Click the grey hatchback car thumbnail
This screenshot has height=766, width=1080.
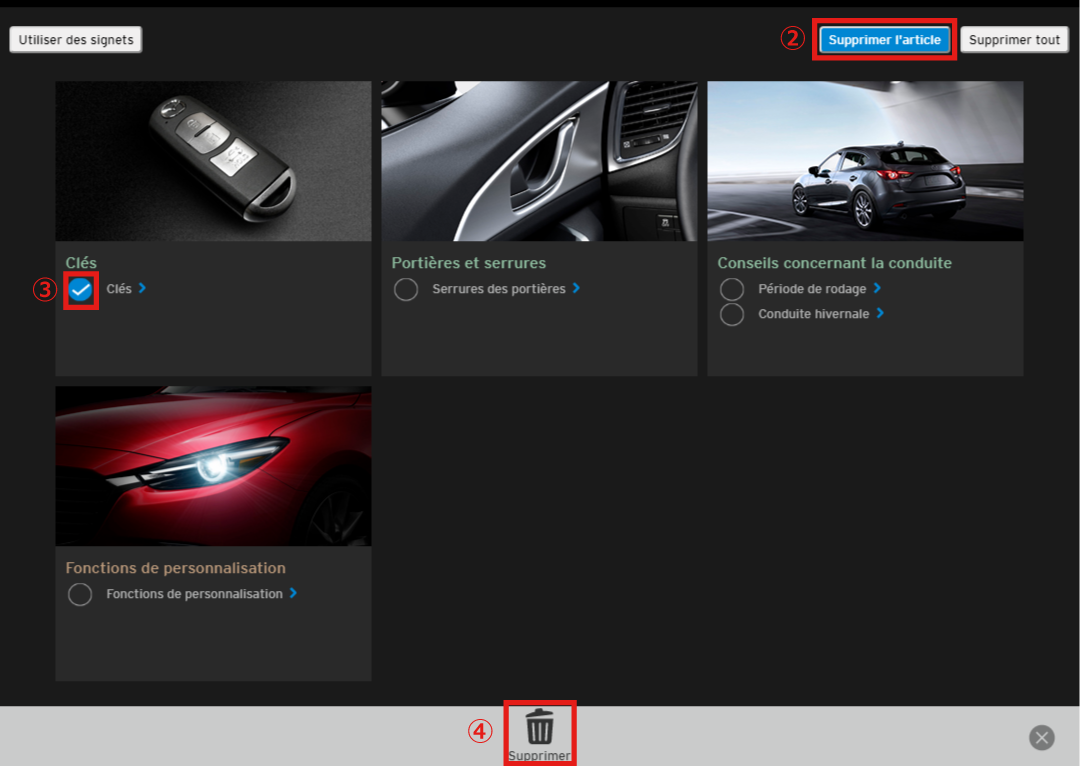pos(865,161)
